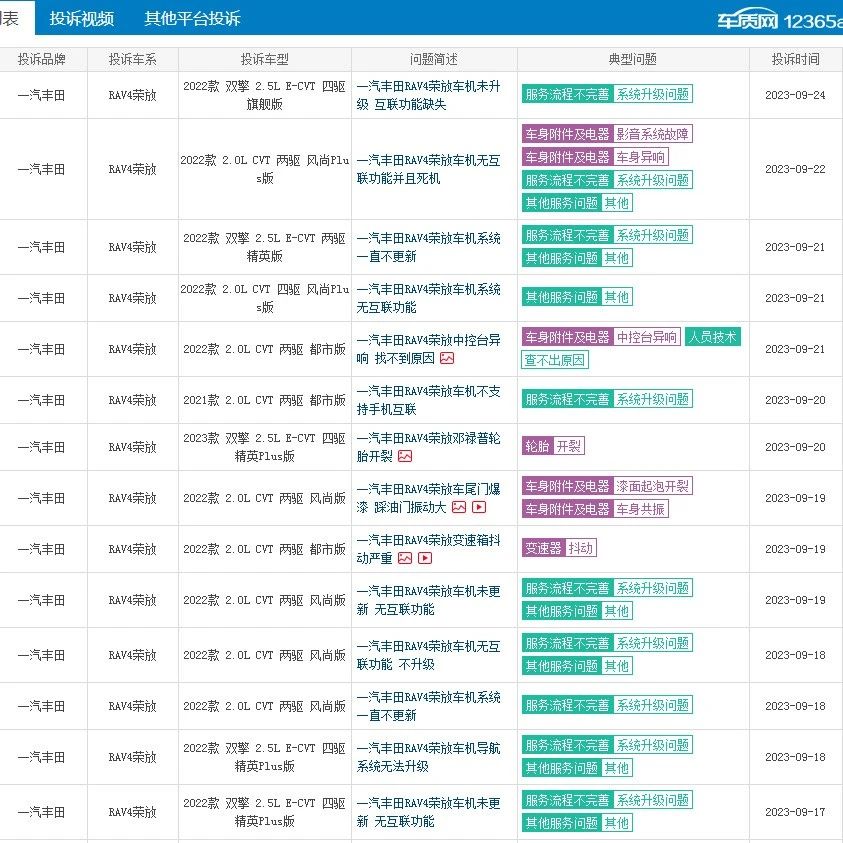The width and height of the screenshot is (843, 843).
Task: Click 其他服务问题 tag in 2023-09-22 row
Action: (561, 203)
